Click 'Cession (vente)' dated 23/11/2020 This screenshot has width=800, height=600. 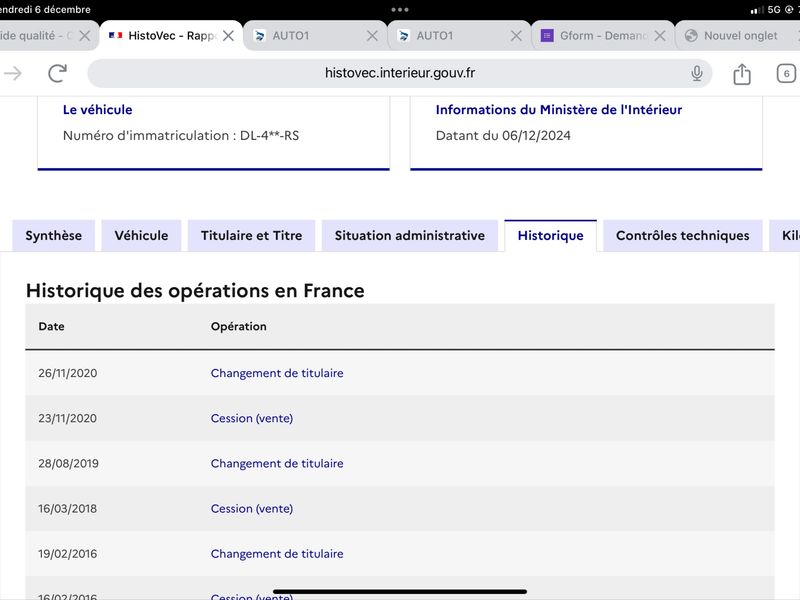[x=252, y=418]
